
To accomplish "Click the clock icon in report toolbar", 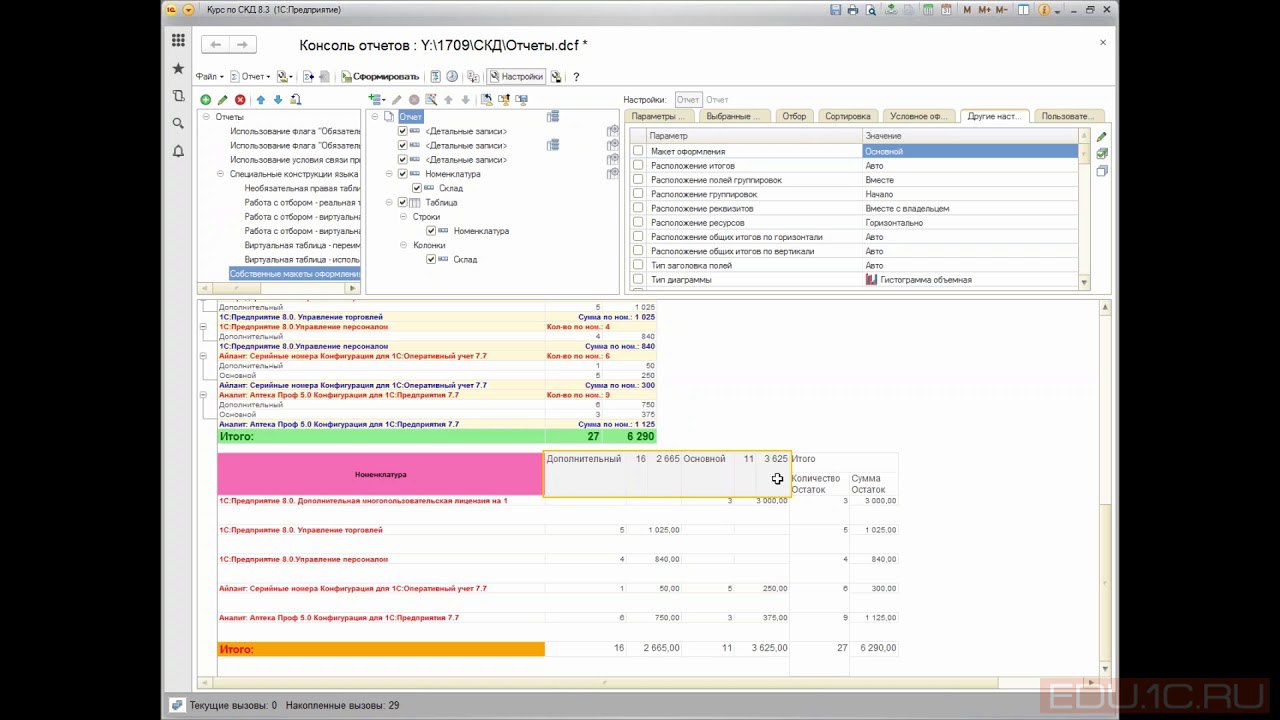I will [452, 77].
